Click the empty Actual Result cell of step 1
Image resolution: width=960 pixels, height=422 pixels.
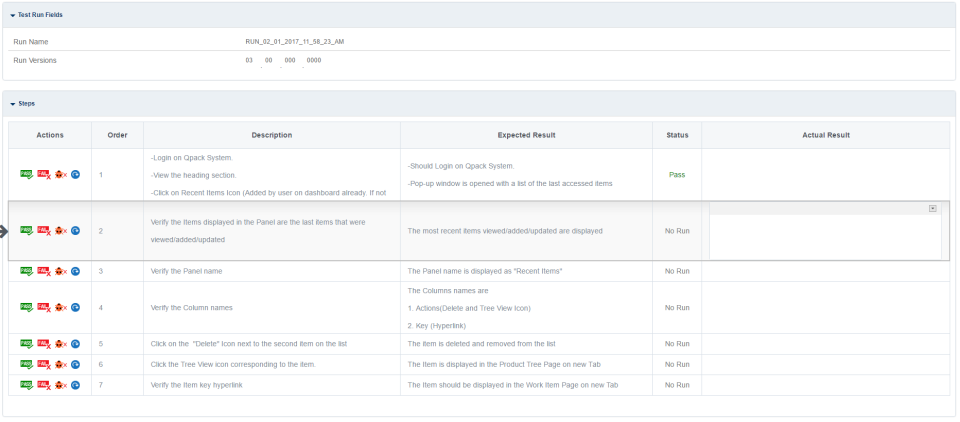tap(826, 175)
